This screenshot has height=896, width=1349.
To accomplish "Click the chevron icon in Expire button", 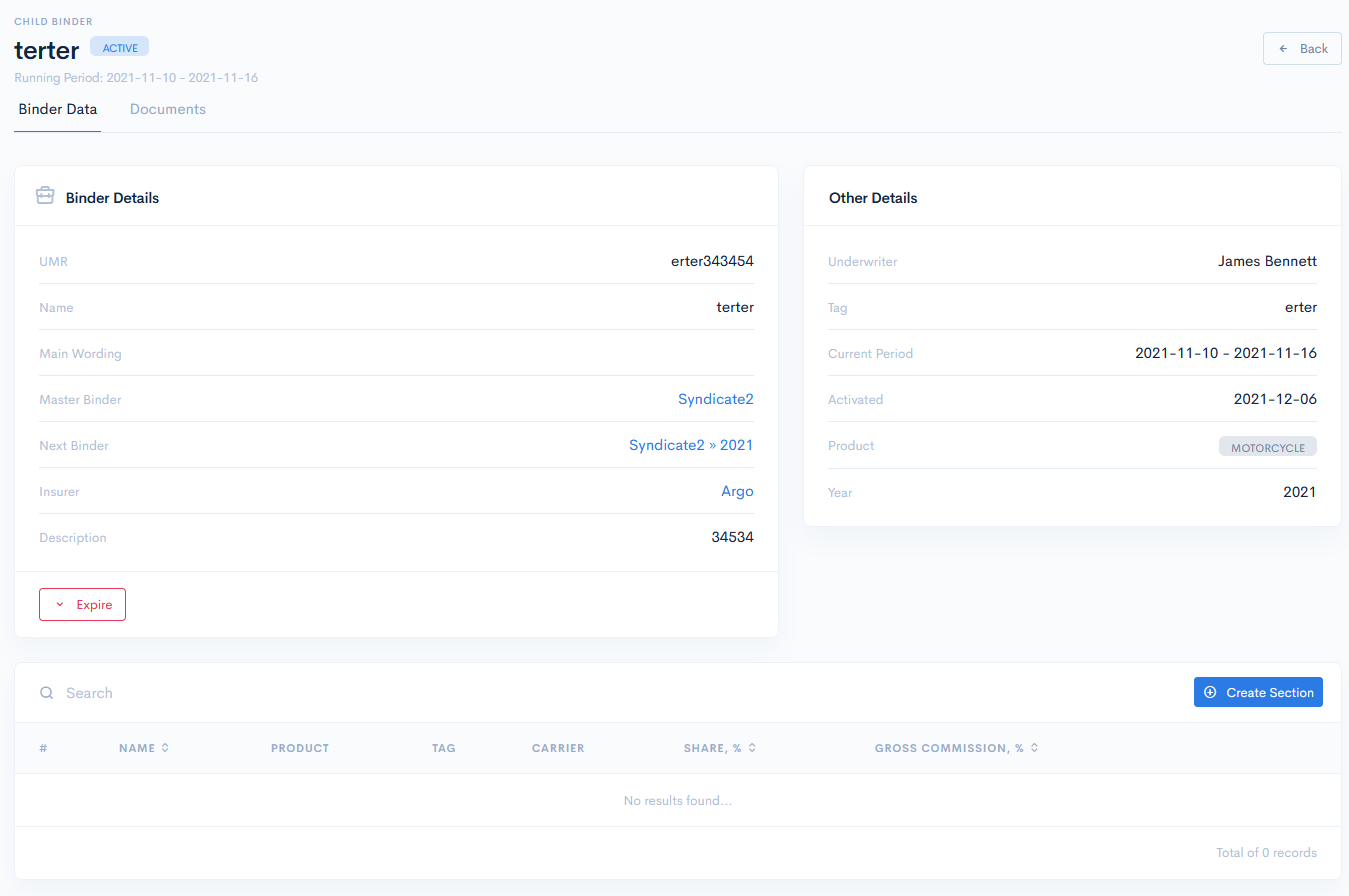I will coord(60,605).
